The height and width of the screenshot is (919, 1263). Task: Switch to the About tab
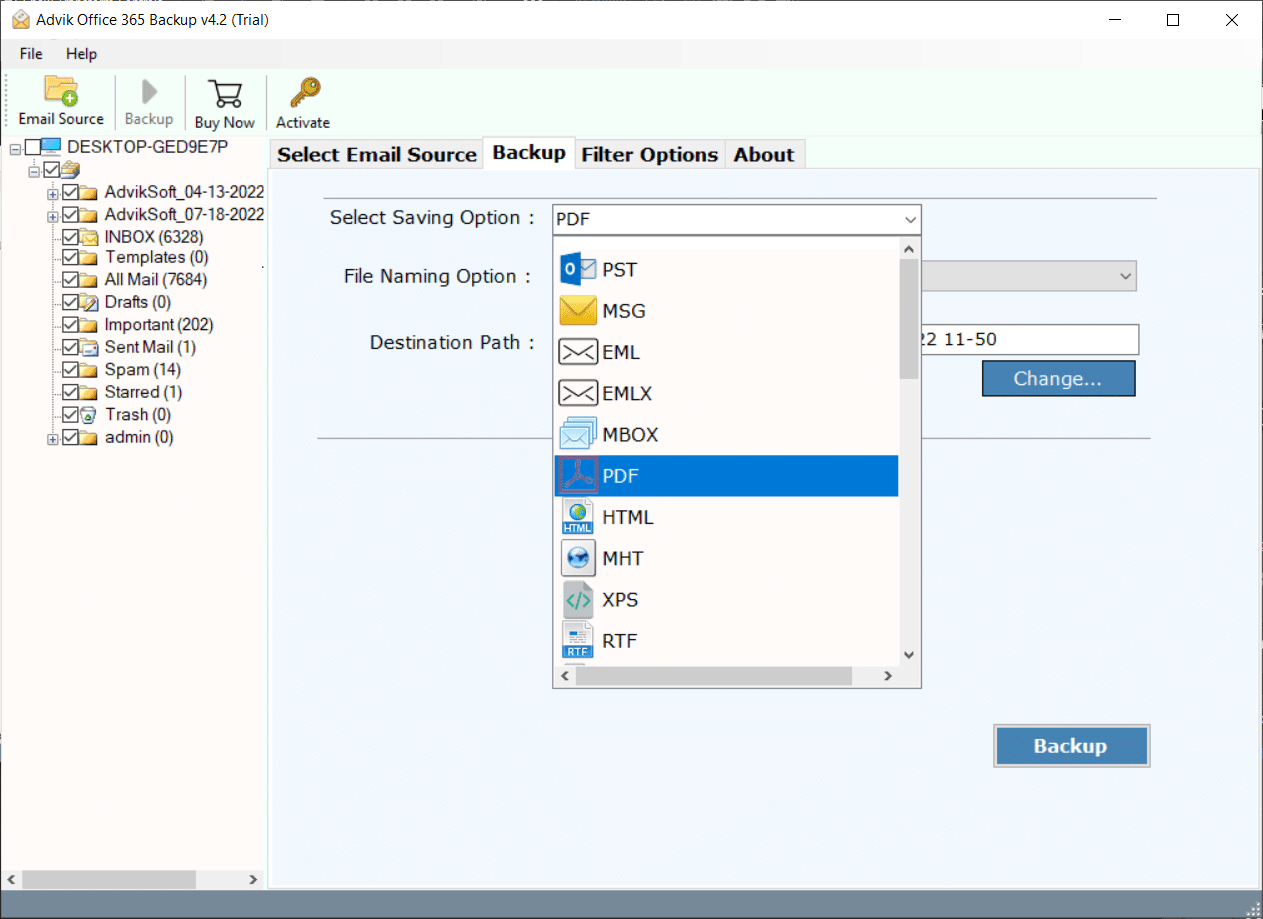click(764, 154)
